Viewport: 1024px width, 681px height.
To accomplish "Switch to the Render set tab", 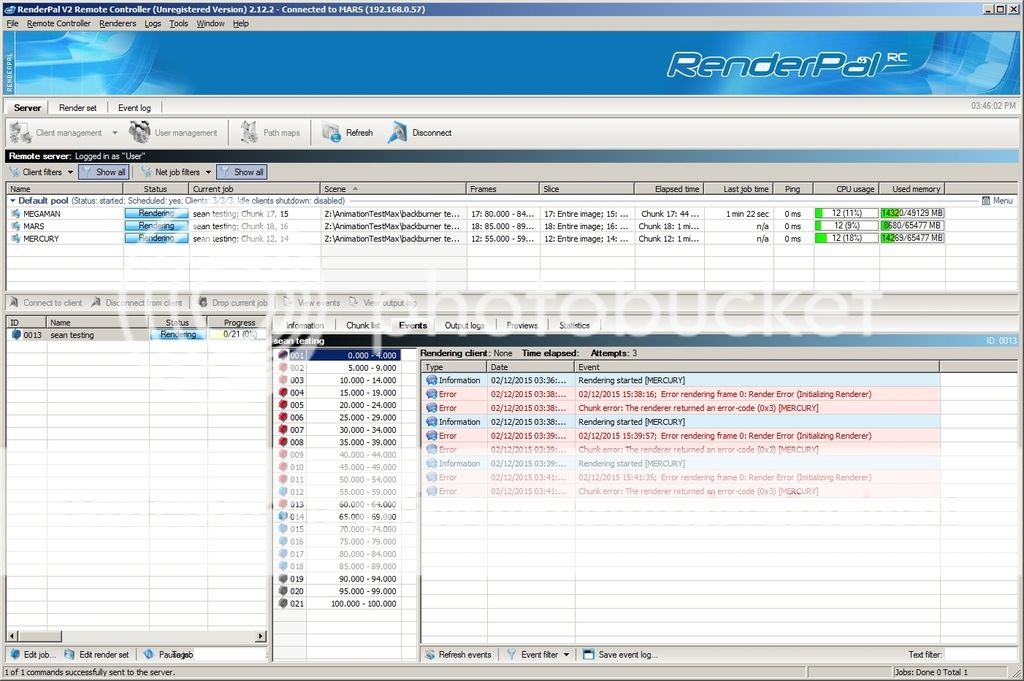I will click(x=78, y=108).
